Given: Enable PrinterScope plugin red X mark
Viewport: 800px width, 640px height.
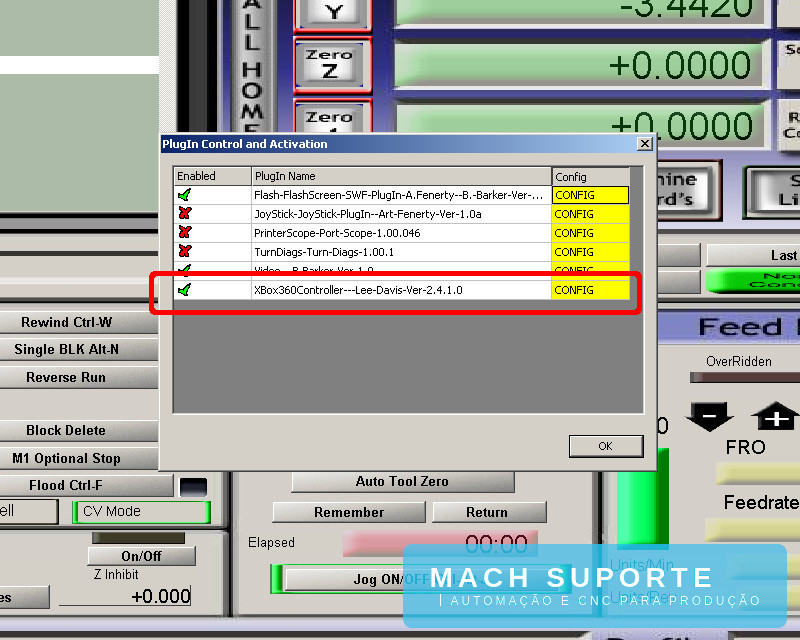Looking at the screenshot, I should pyautogui.click(x=185, y=232).
